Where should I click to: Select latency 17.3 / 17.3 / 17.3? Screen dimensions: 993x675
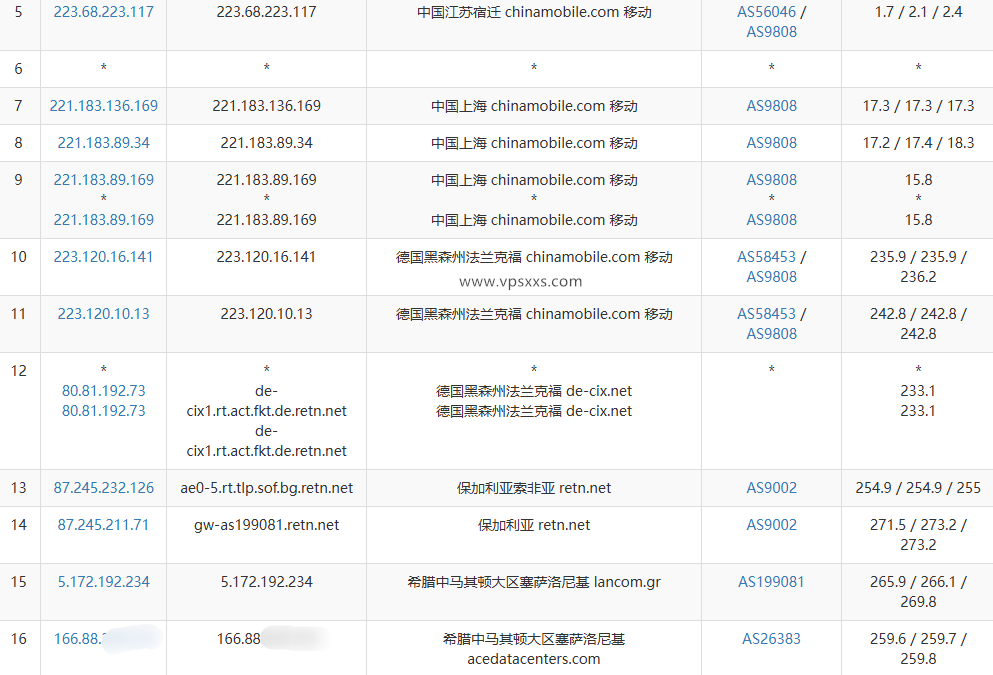(x=918, y=106)
